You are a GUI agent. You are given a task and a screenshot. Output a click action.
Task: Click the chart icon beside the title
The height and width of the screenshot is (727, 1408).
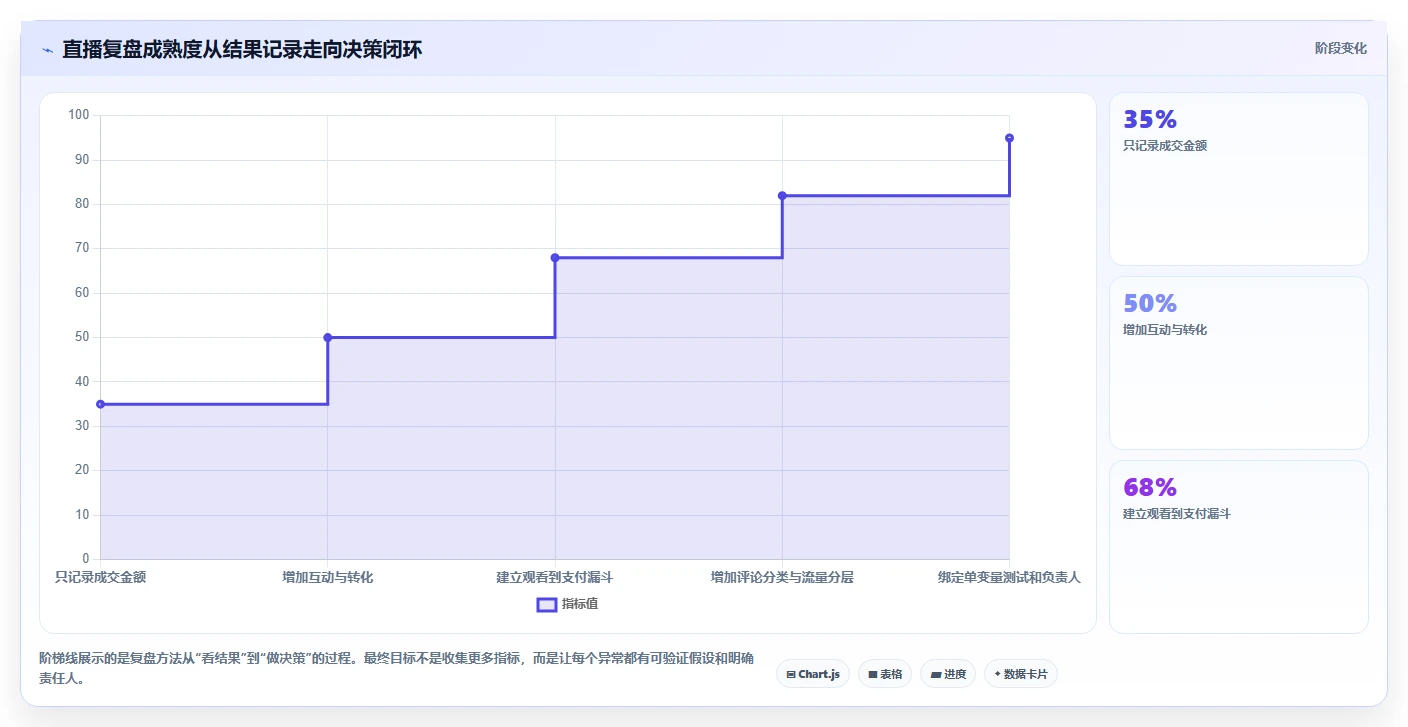[x=47, y=50]
